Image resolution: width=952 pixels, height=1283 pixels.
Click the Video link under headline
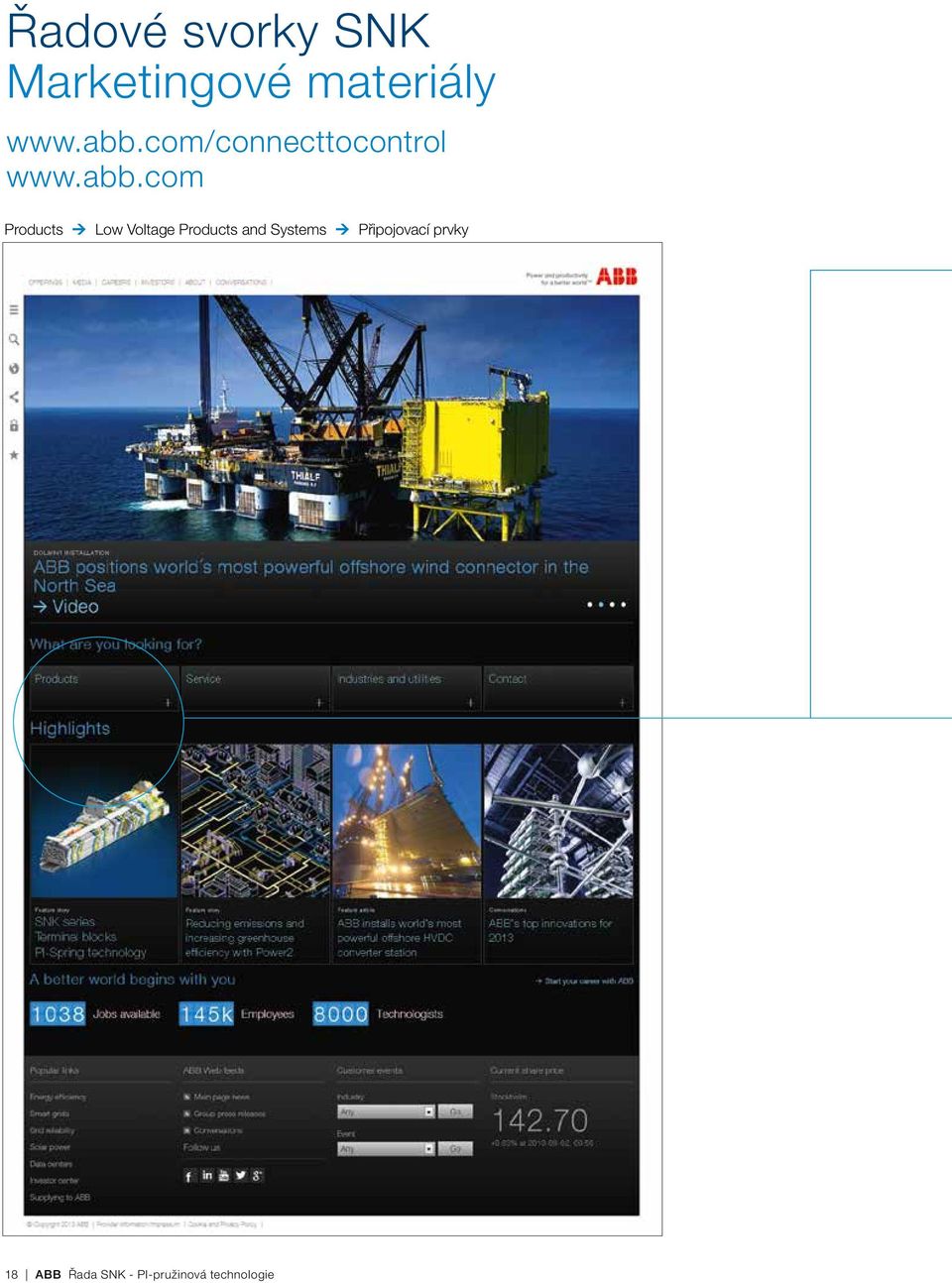[x=66, y=607]
